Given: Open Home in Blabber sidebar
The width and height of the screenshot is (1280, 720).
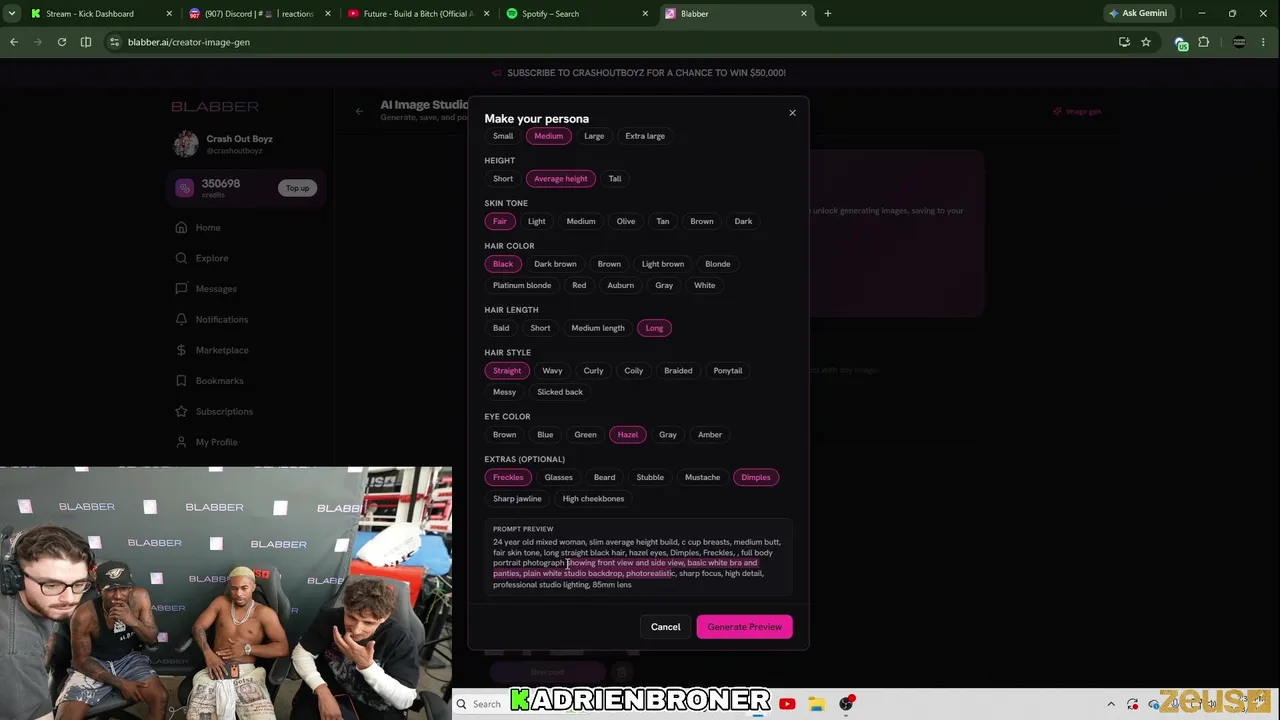Looking at the screenshot, I should point(208,228).
